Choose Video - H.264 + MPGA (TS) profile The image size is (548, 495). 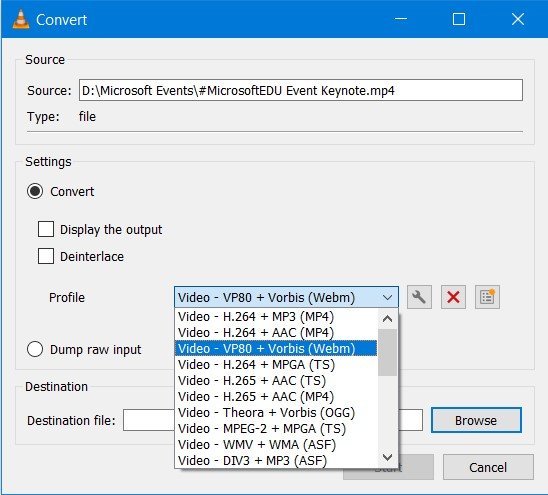(x=276, y=364)
